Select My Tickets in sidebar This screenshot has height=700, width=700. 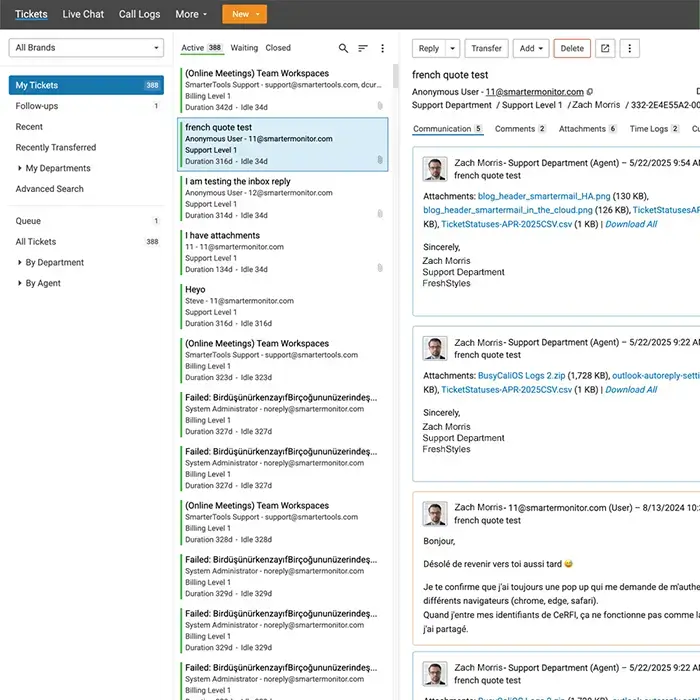point(86,85)
